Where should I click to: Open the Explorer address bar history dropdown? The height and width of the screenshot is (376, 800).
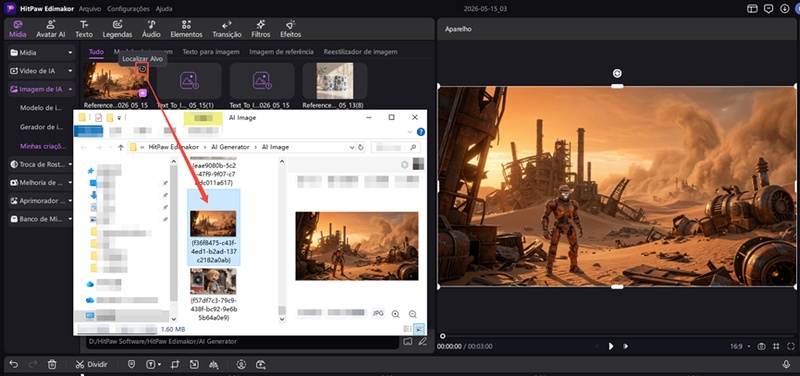[x=352, y=147]
